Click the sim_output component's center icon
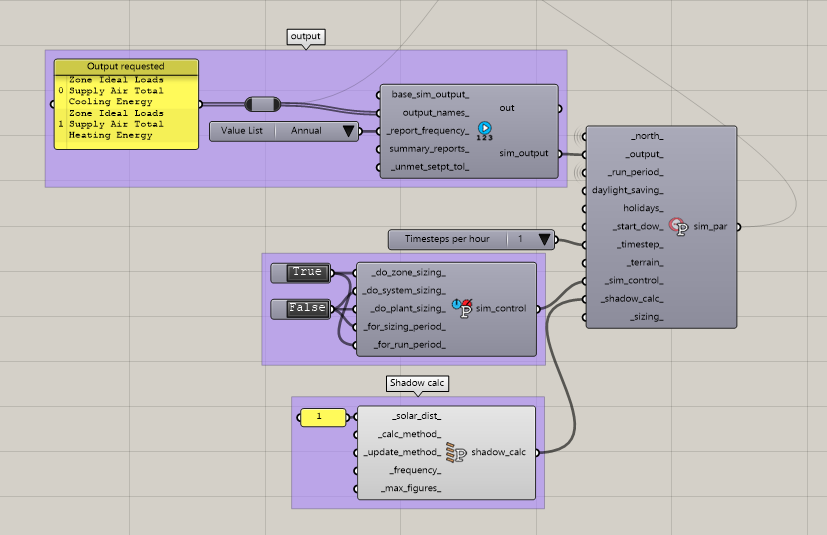 [x=484, y=129]
